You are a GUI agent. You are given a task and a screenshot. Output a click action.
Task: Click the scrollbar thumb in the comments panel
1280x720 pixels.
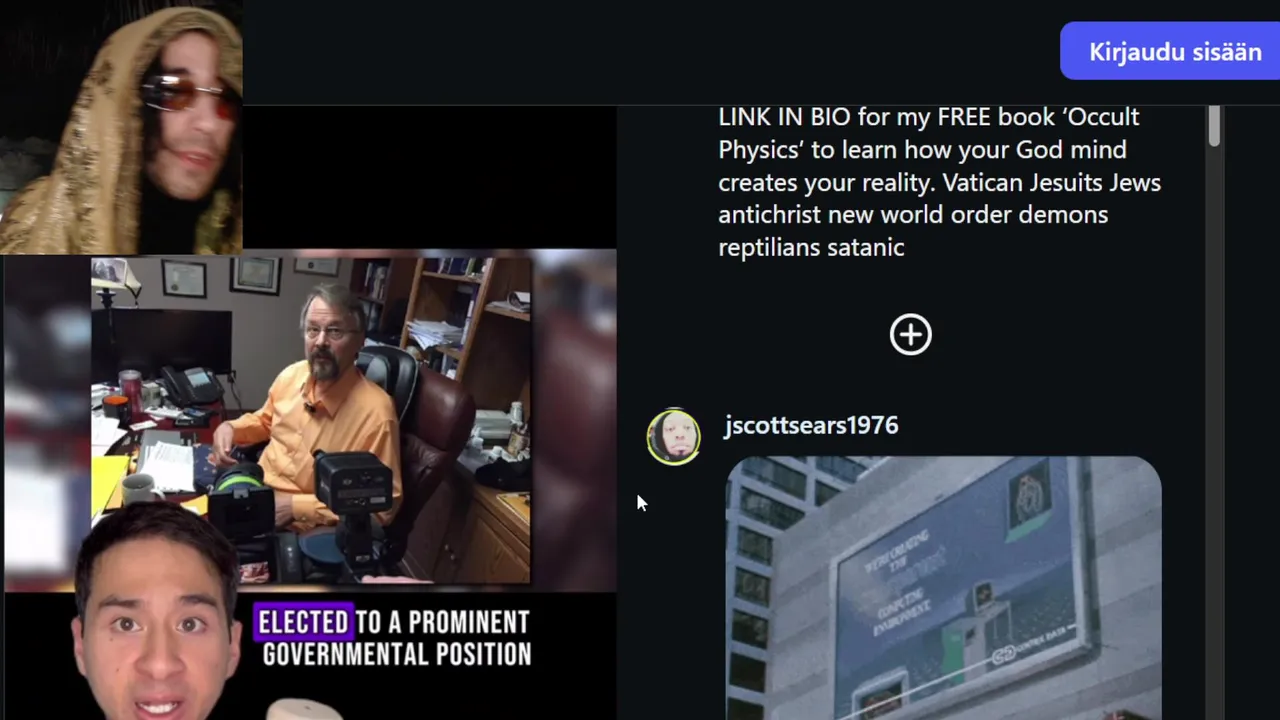[x=1214, y=126]
